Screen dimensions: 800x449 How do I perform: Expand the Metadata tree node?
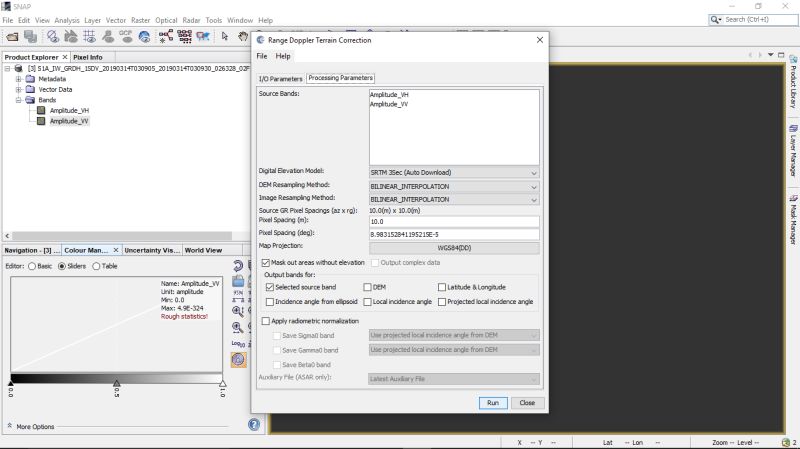tap(18, 79)
